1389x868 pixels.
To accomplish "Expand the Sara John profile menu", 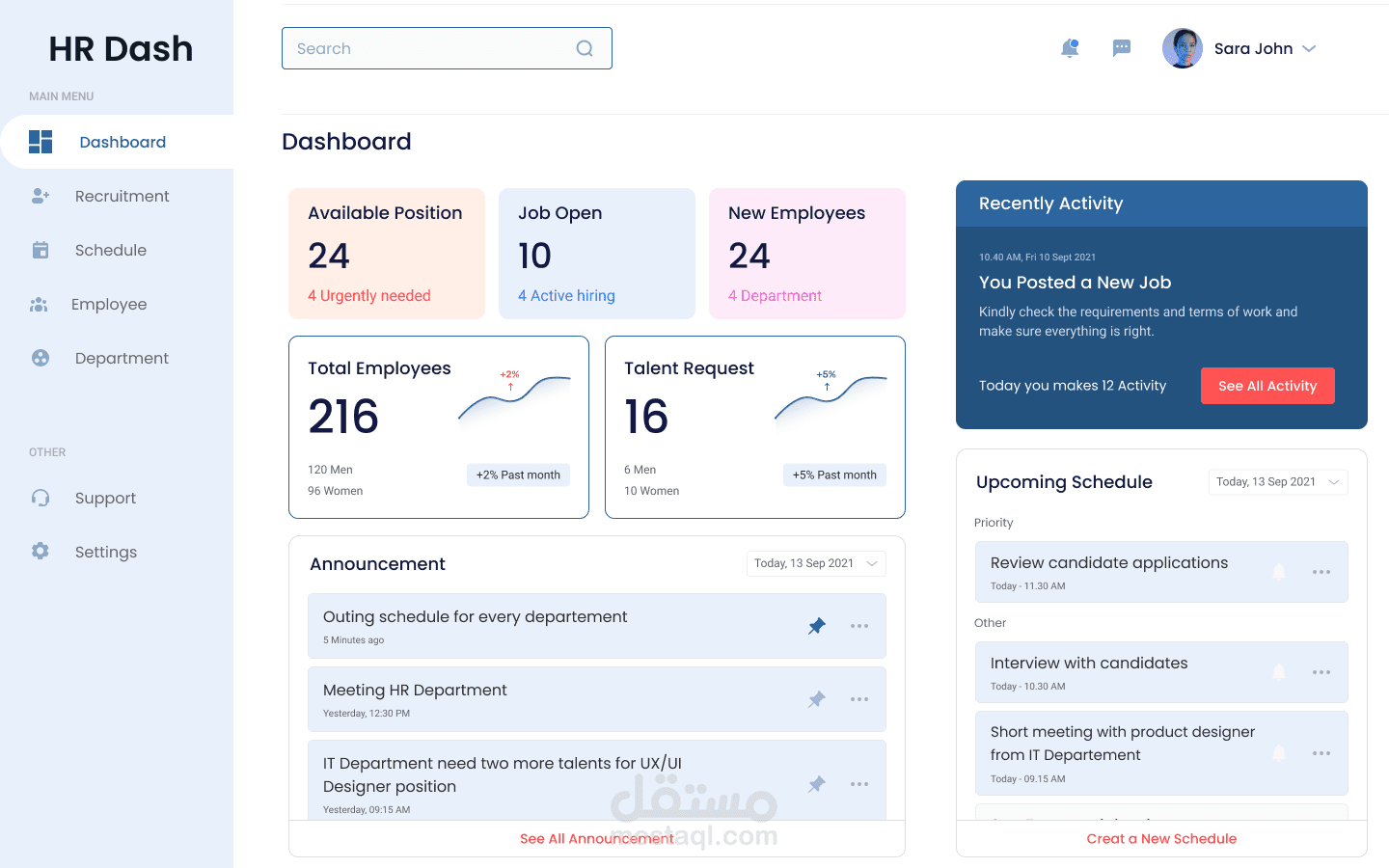I will 1310,47.
